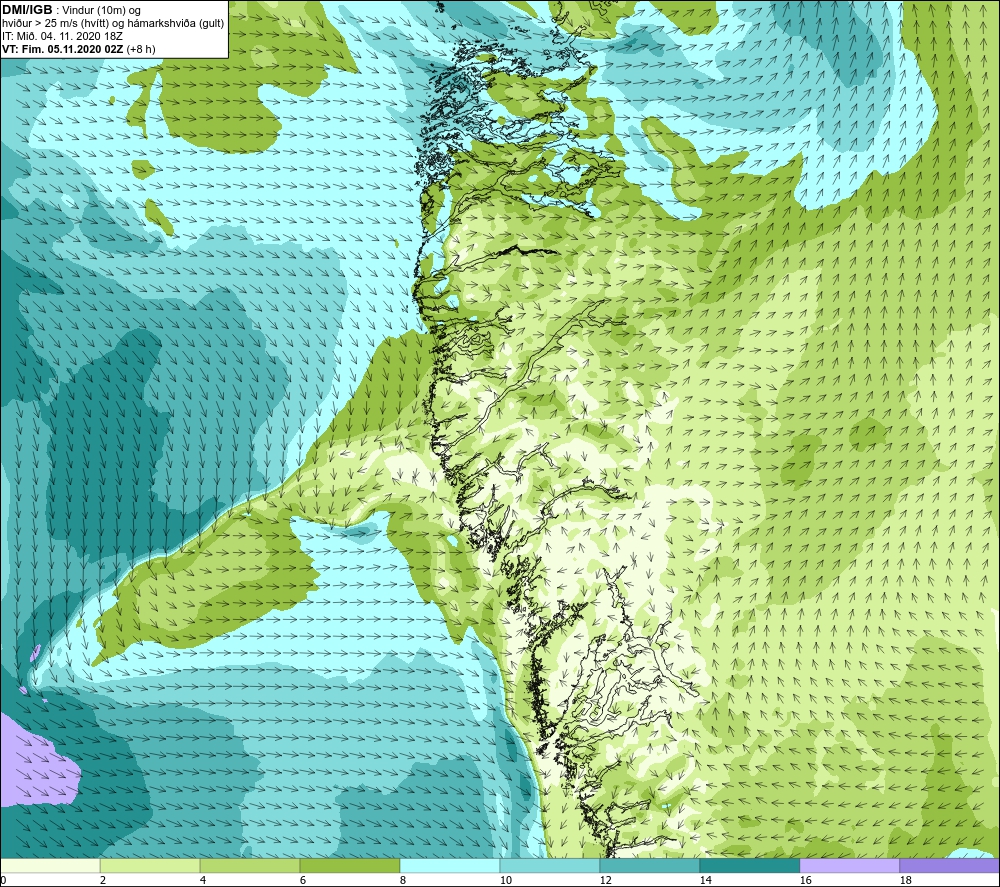Click the 16–18 m/s lavender swatch
Image resolution: width=1000 pixels, height=887 pixels.
[x=849, y=866]
